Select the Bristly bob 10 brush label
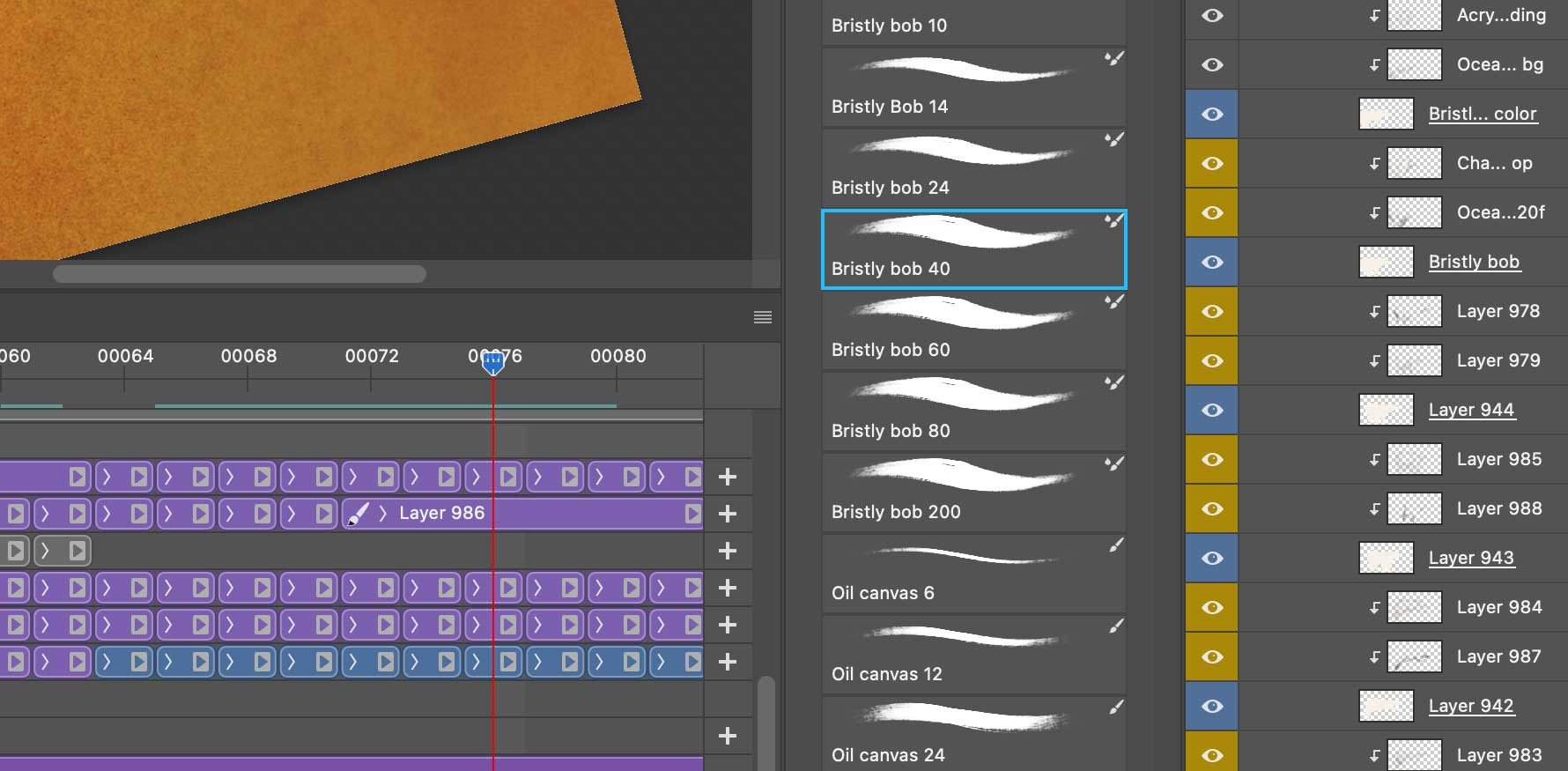This screenshot has height=771, width=1568. tap(889, 26)
